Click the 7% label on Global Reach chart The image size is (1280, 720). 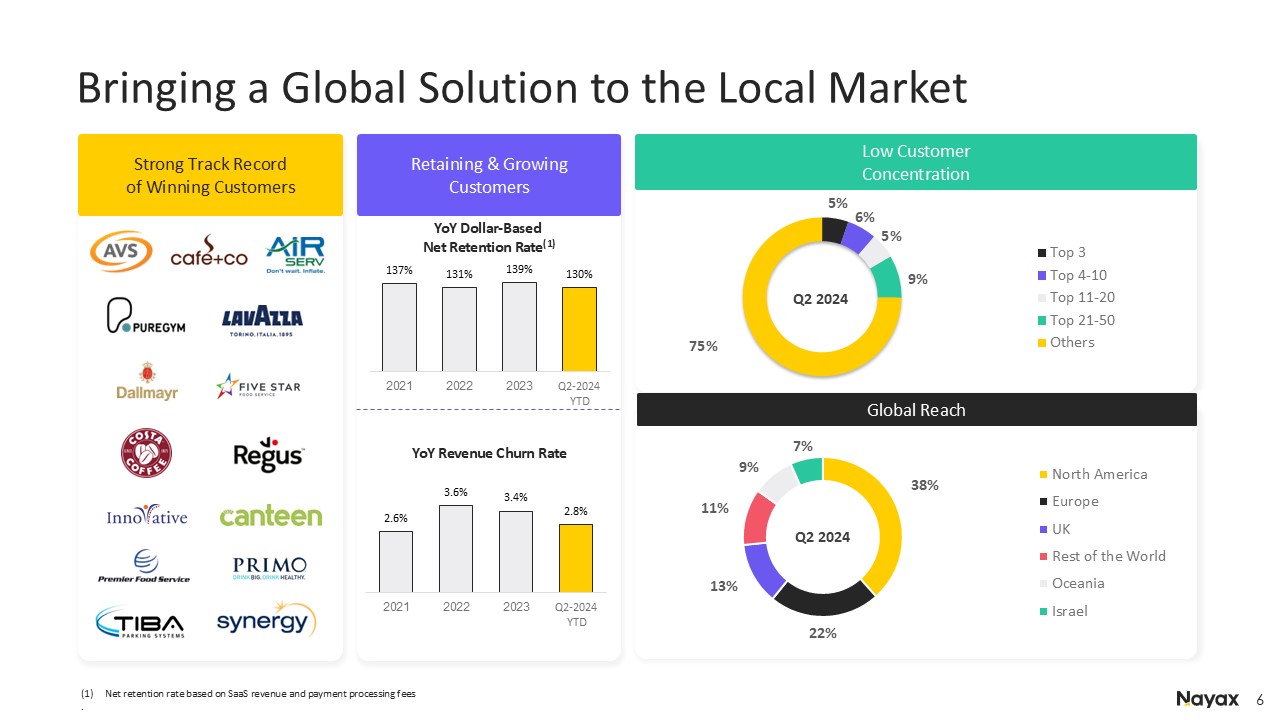point(802,445)
